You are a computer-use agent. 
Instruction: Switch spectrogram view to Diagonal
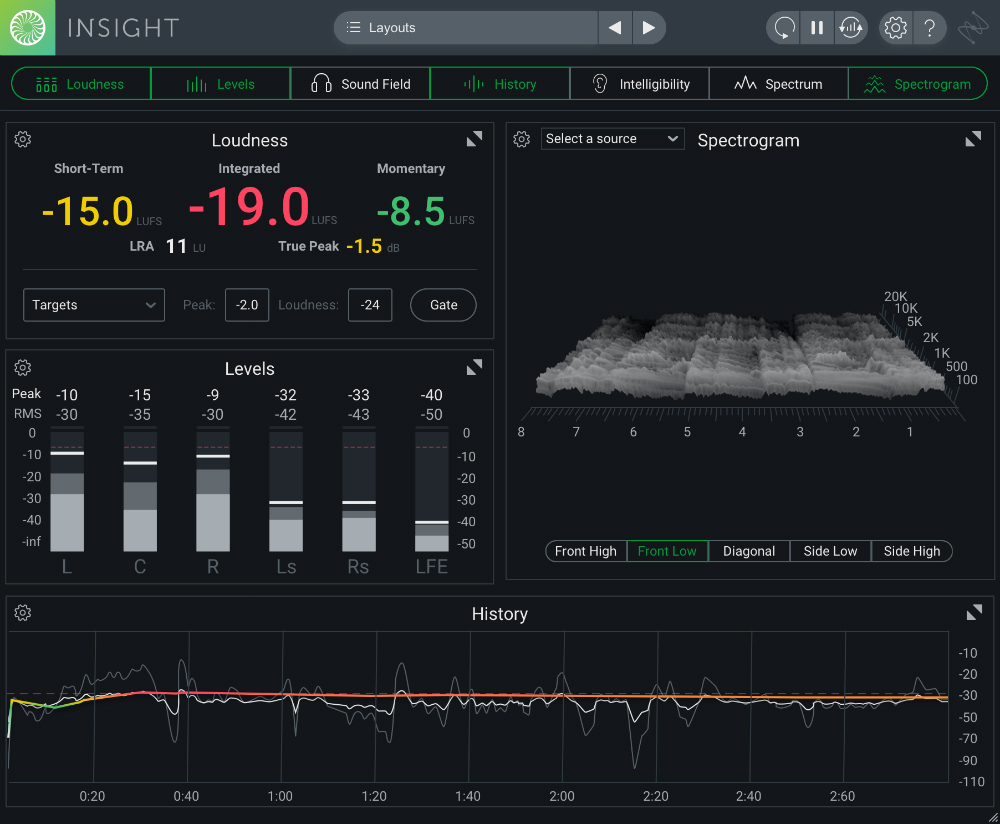748,550
